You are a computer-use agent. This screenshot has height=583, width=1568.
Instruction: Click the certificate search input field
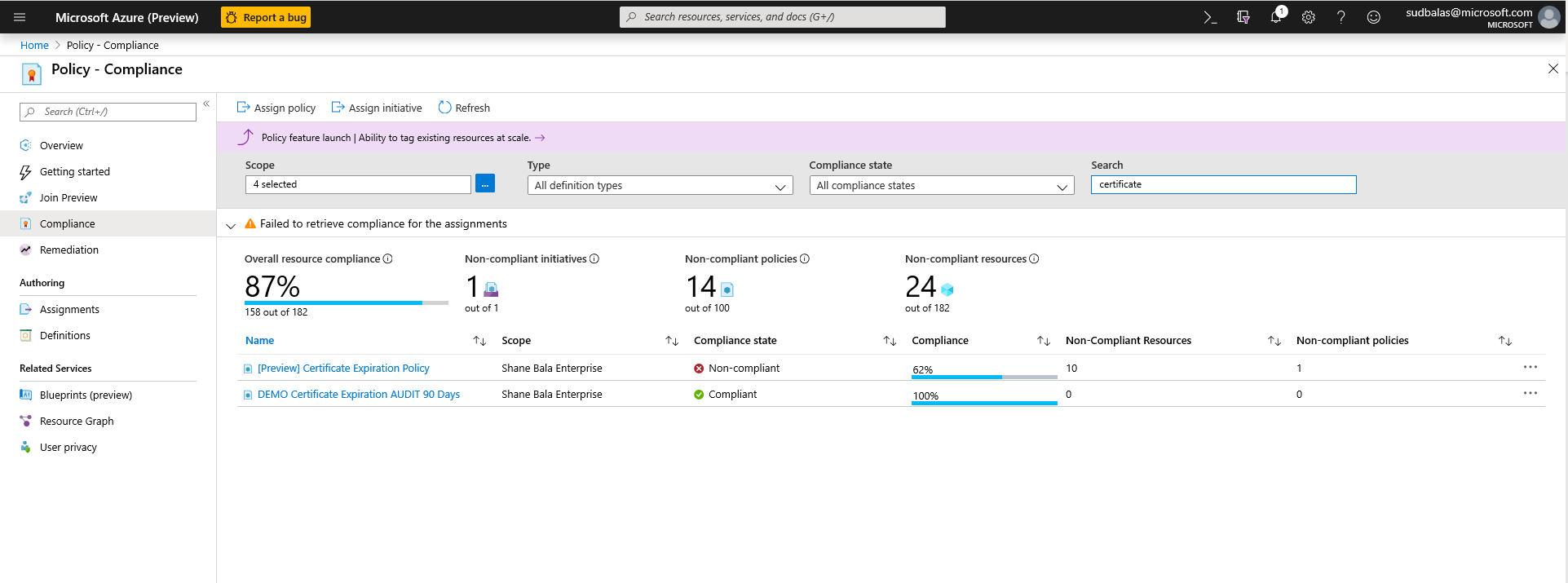point(1223,185)
